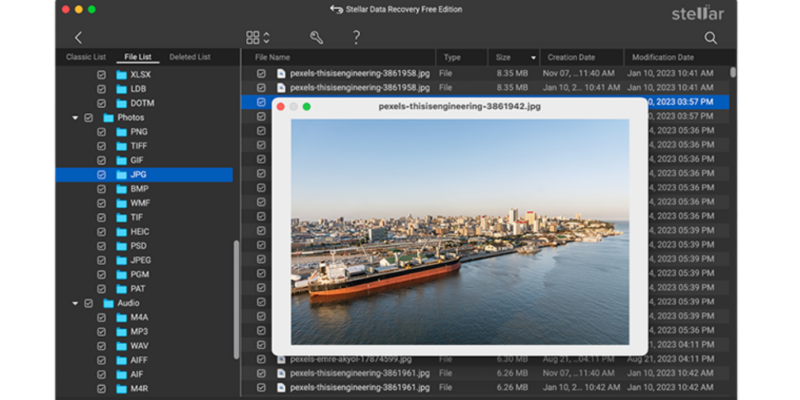Toggle checkbox for first pexels-thisisengineering-3861958.jpg

pos(261,74)
